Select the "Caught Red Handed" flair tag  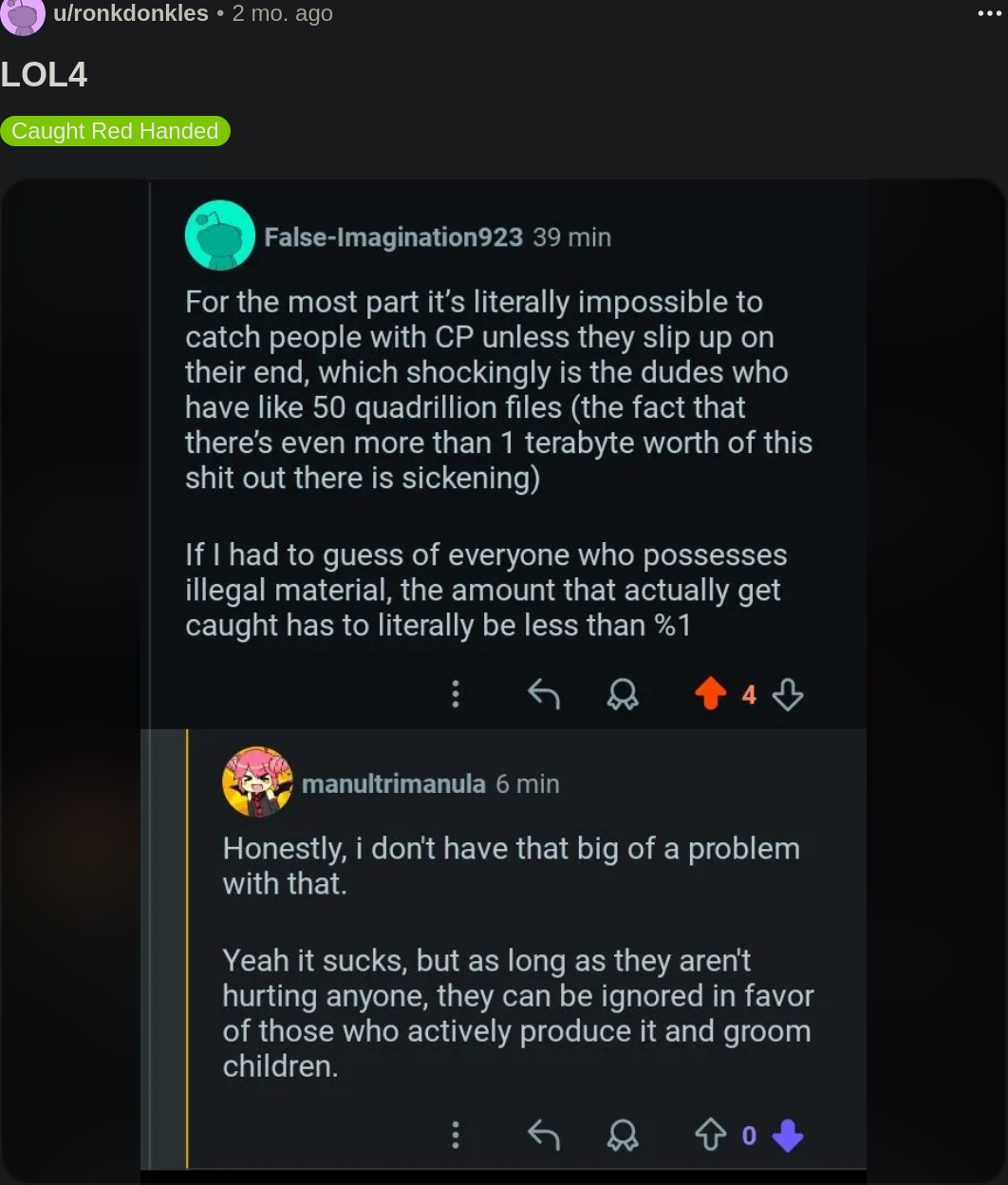pos(115,131)
